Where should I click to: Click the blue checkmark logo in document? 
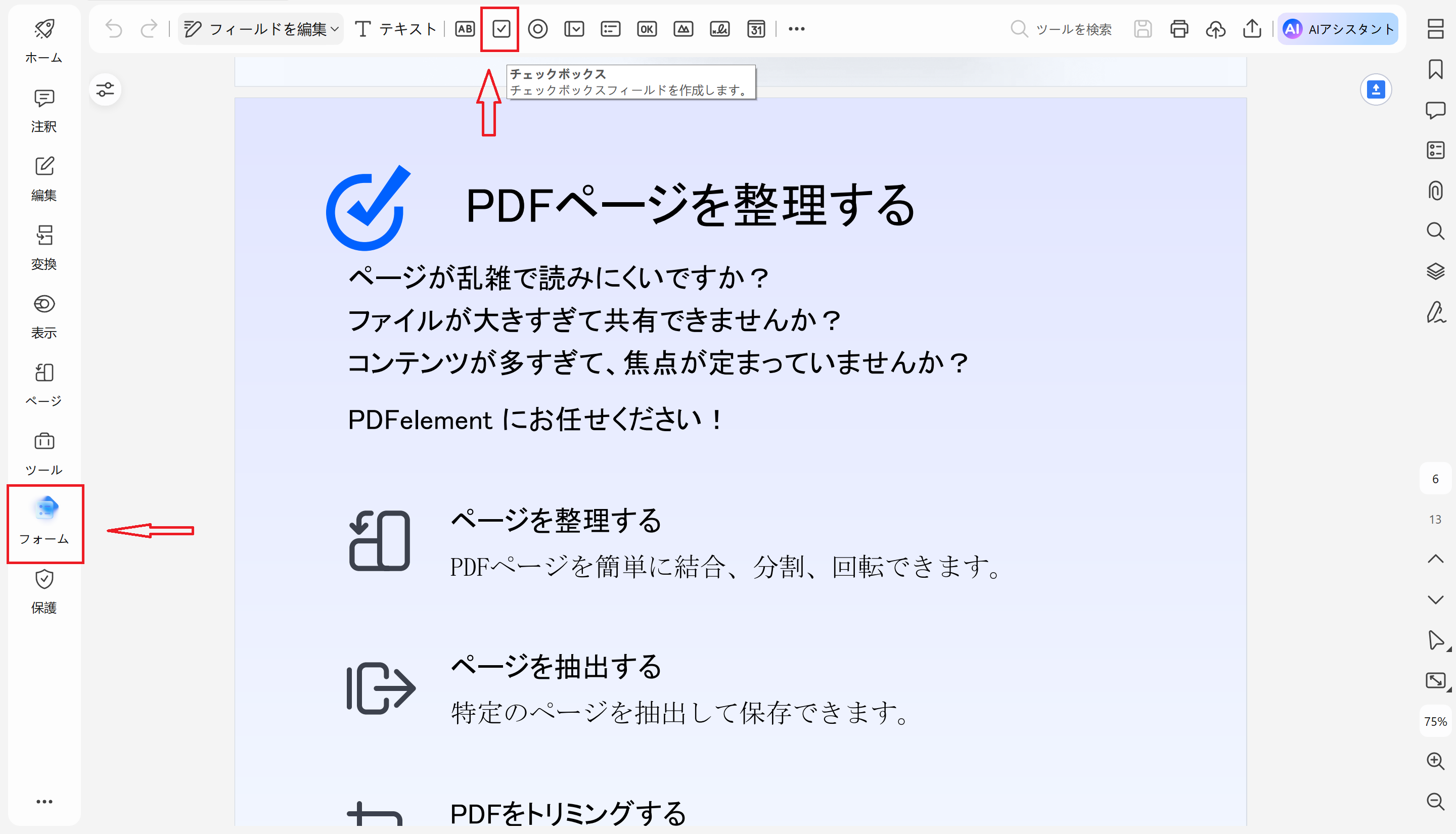(x=368, y=207)
